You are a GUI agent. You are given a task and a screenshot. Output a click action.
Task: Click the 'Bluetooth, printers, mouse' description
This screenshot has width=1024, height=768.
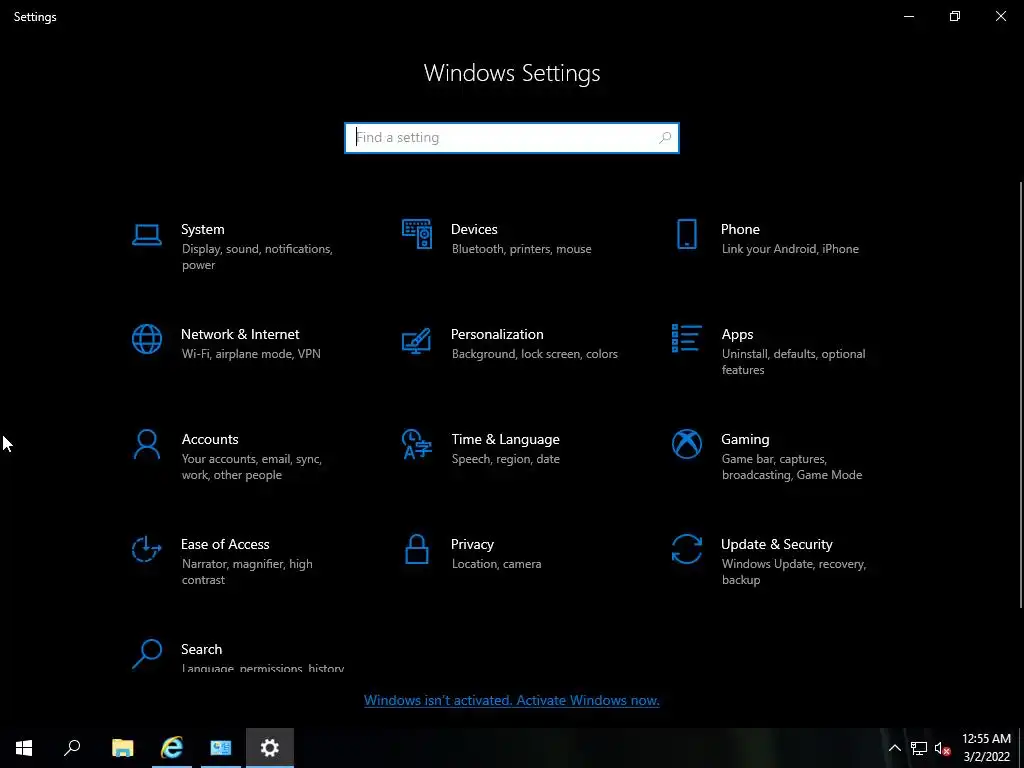(521, 249)
